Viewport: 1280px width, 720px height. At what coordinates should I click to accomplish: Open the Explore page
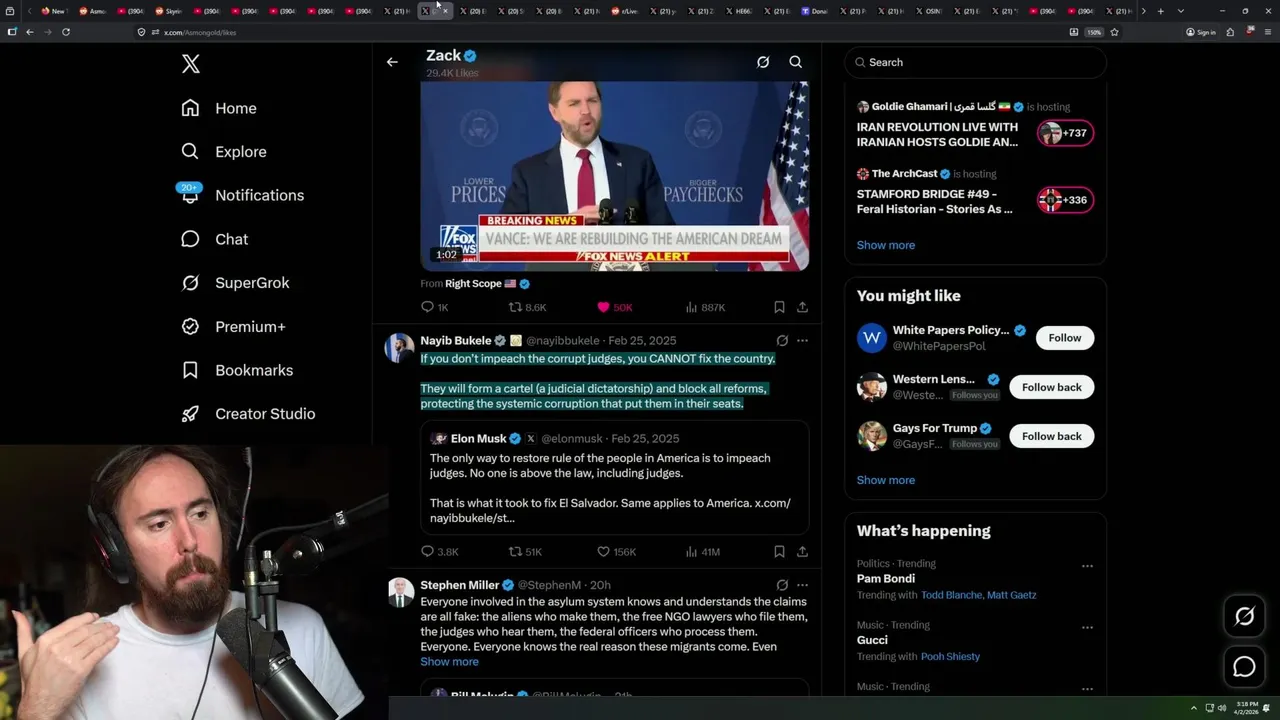224,152
